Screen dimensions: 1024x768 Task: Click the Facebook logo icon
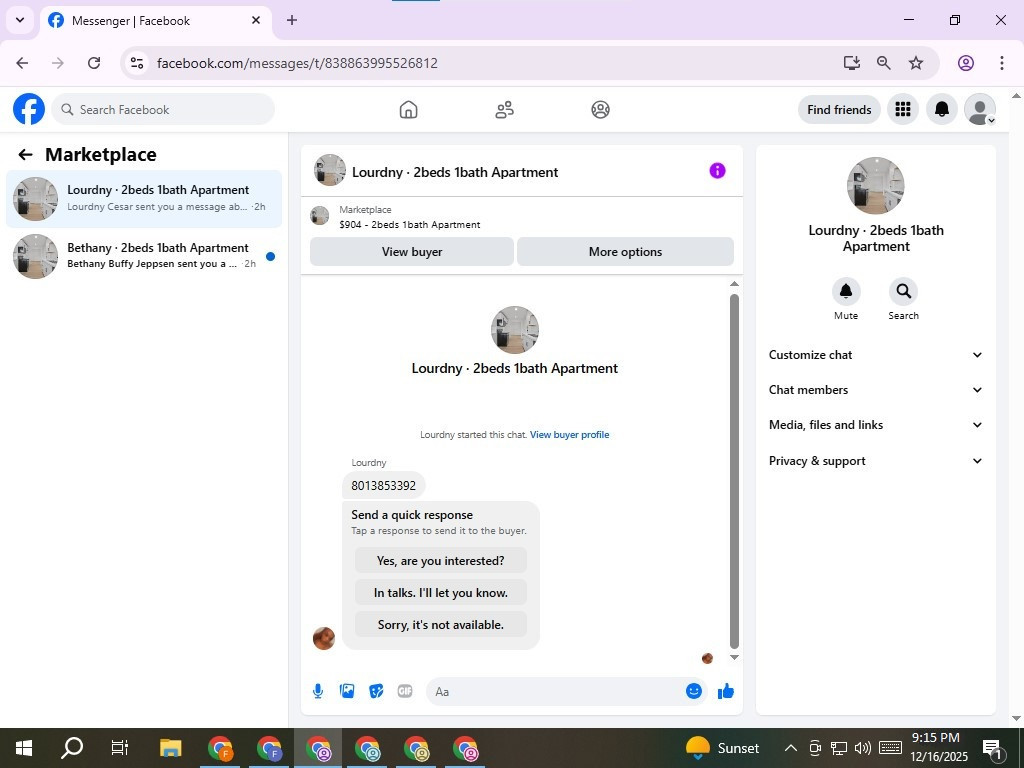click(29, 109)
